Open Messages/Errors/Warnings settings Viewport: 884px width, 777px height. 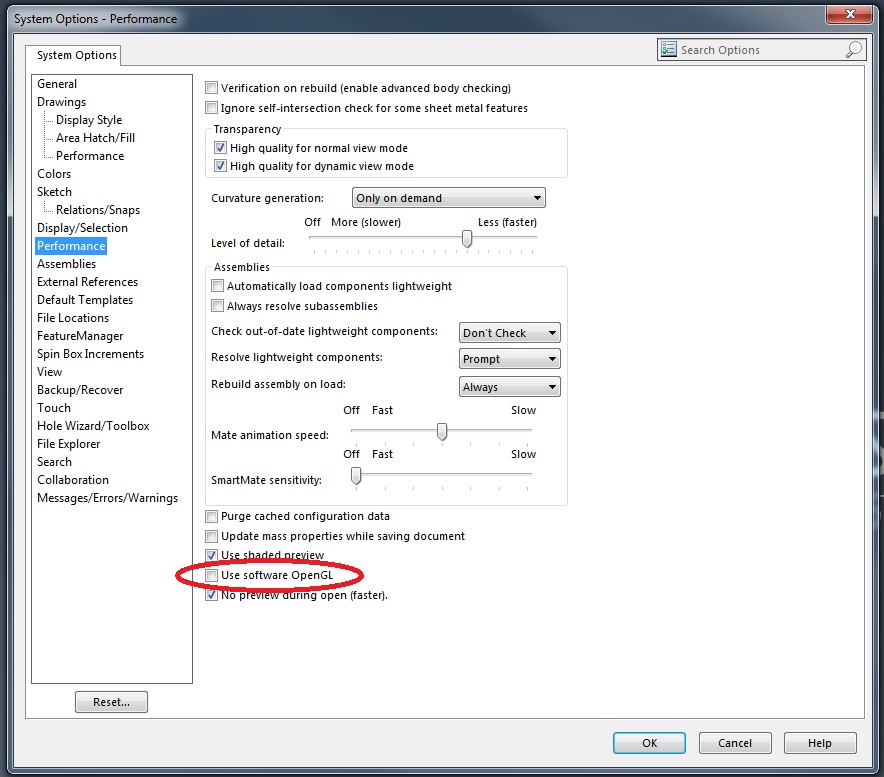[x=108, y=498]
